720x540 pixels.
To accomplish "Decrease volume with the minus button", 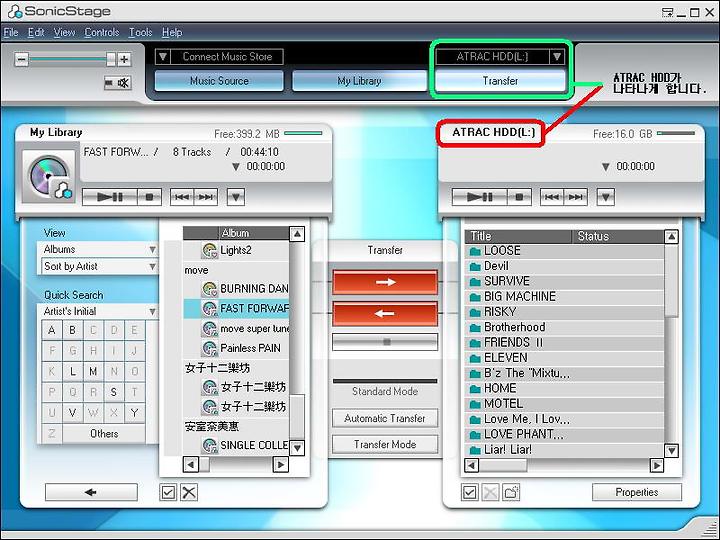I will tap(21, 59).
